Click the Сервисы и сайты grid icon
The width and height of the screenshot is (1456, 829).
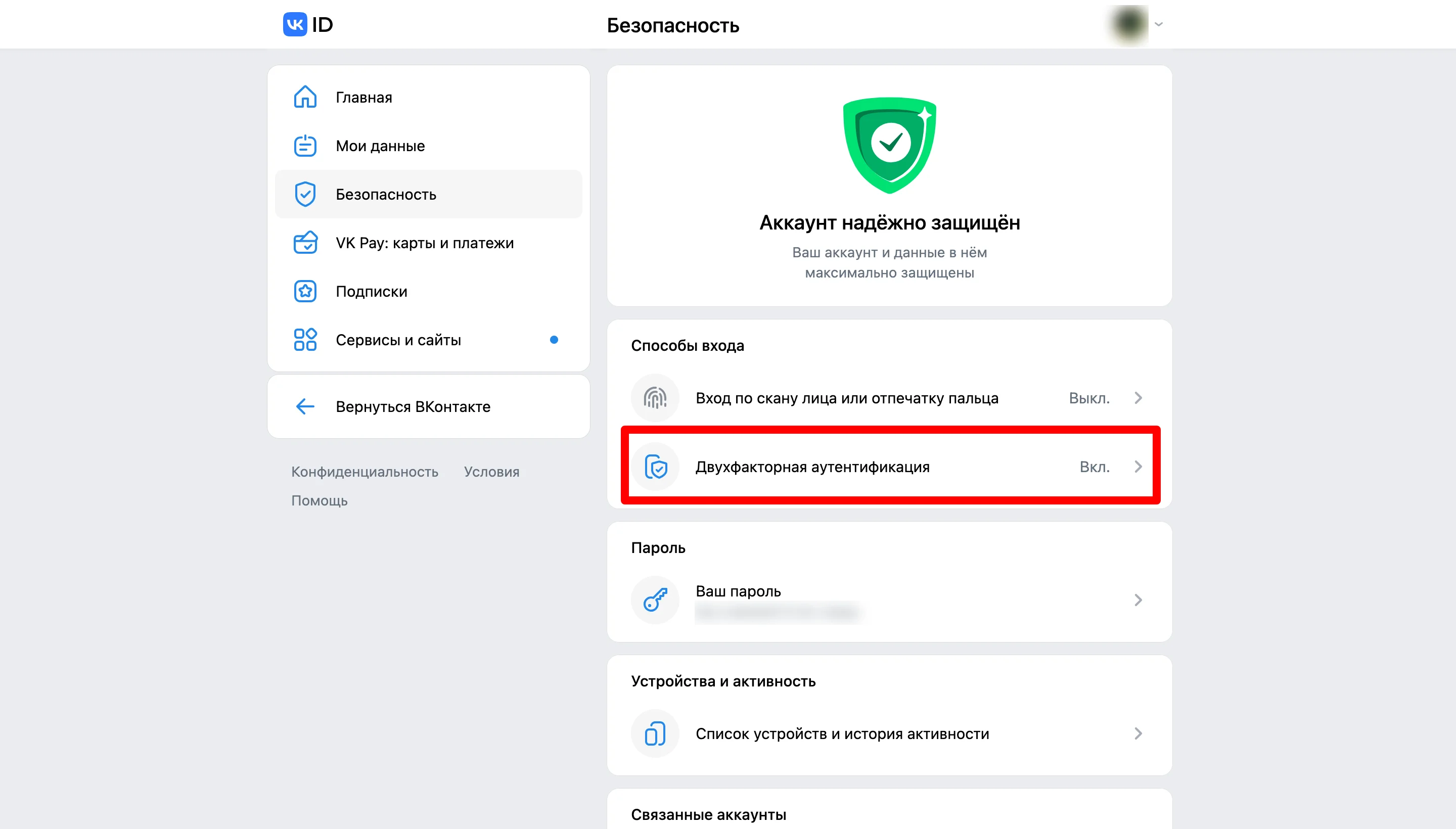coord(305,339)
